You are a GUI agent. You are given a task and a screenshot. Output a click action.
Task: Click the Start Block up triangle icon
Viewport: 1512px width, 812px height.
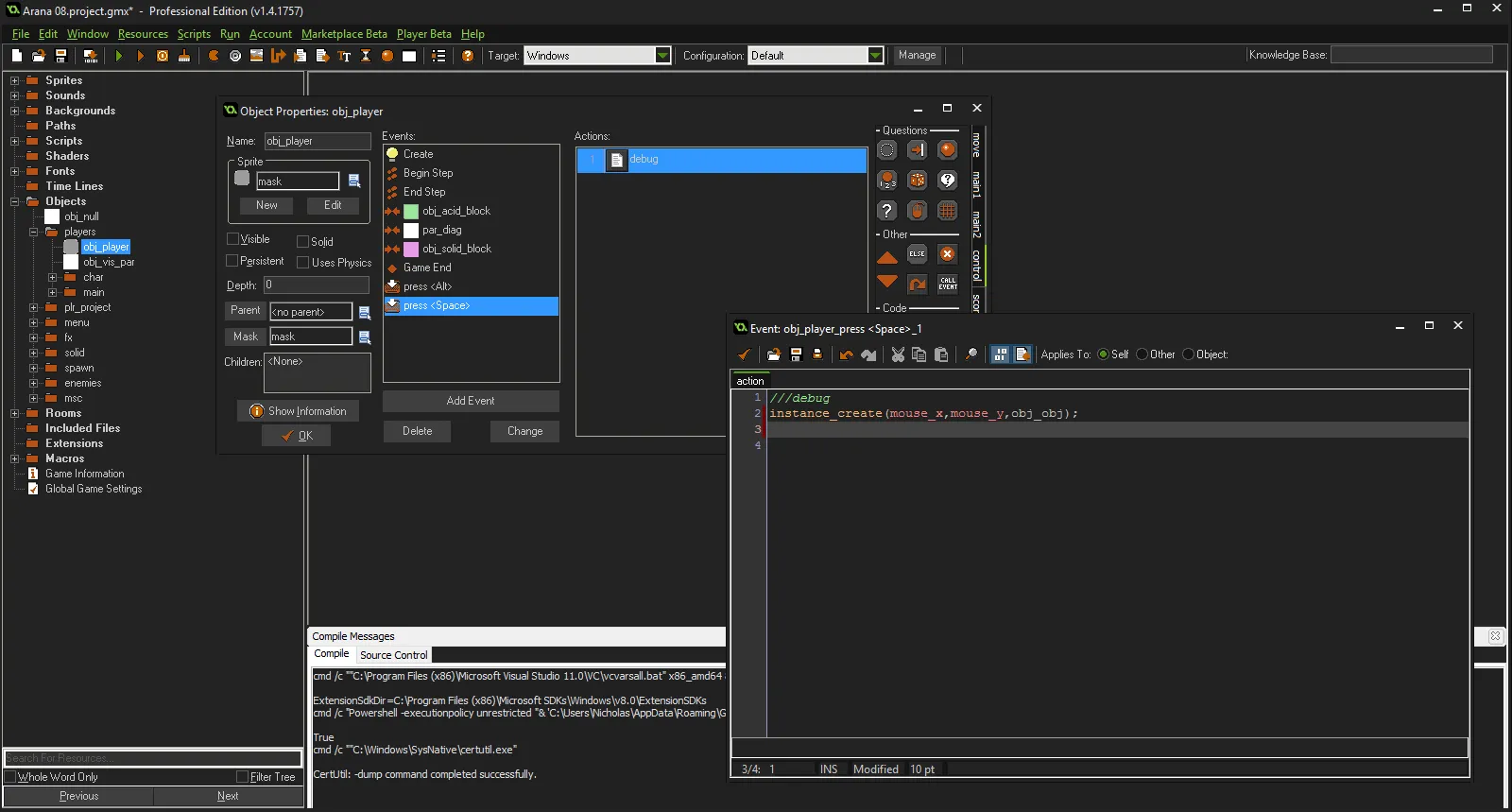tap(886, 256)
